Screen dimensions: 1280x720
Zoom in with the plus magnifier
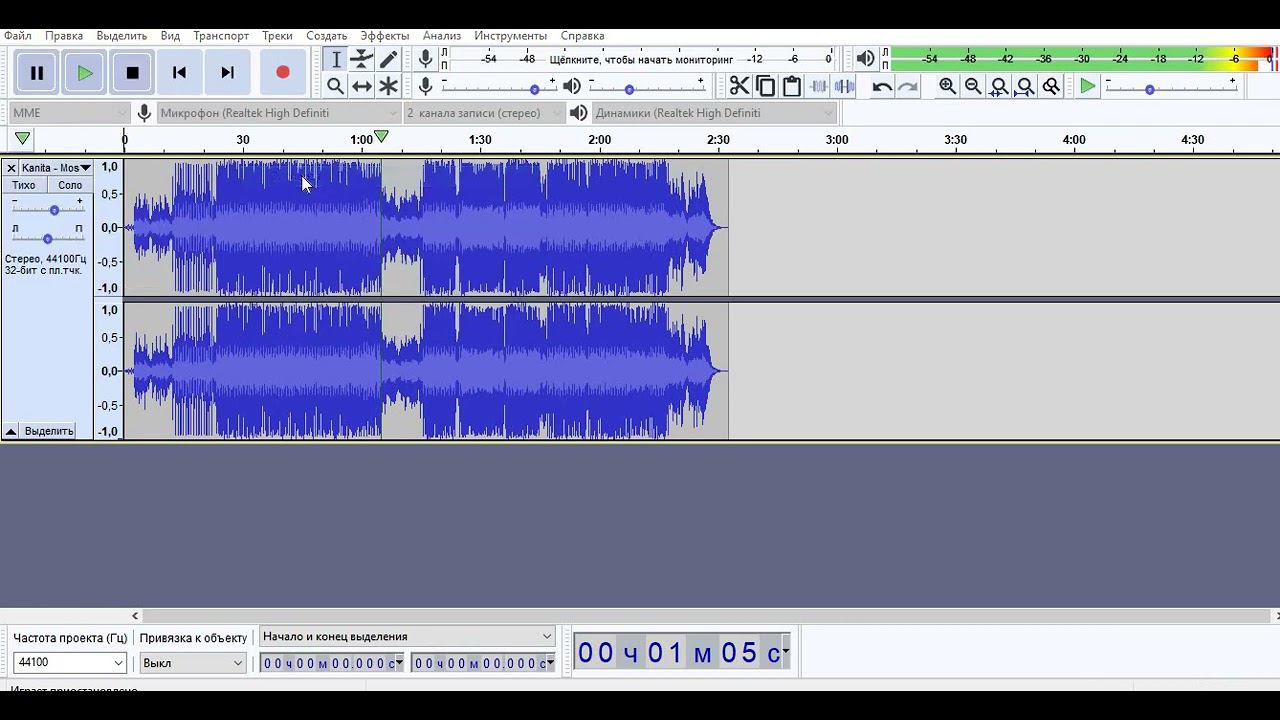[947, 86]
